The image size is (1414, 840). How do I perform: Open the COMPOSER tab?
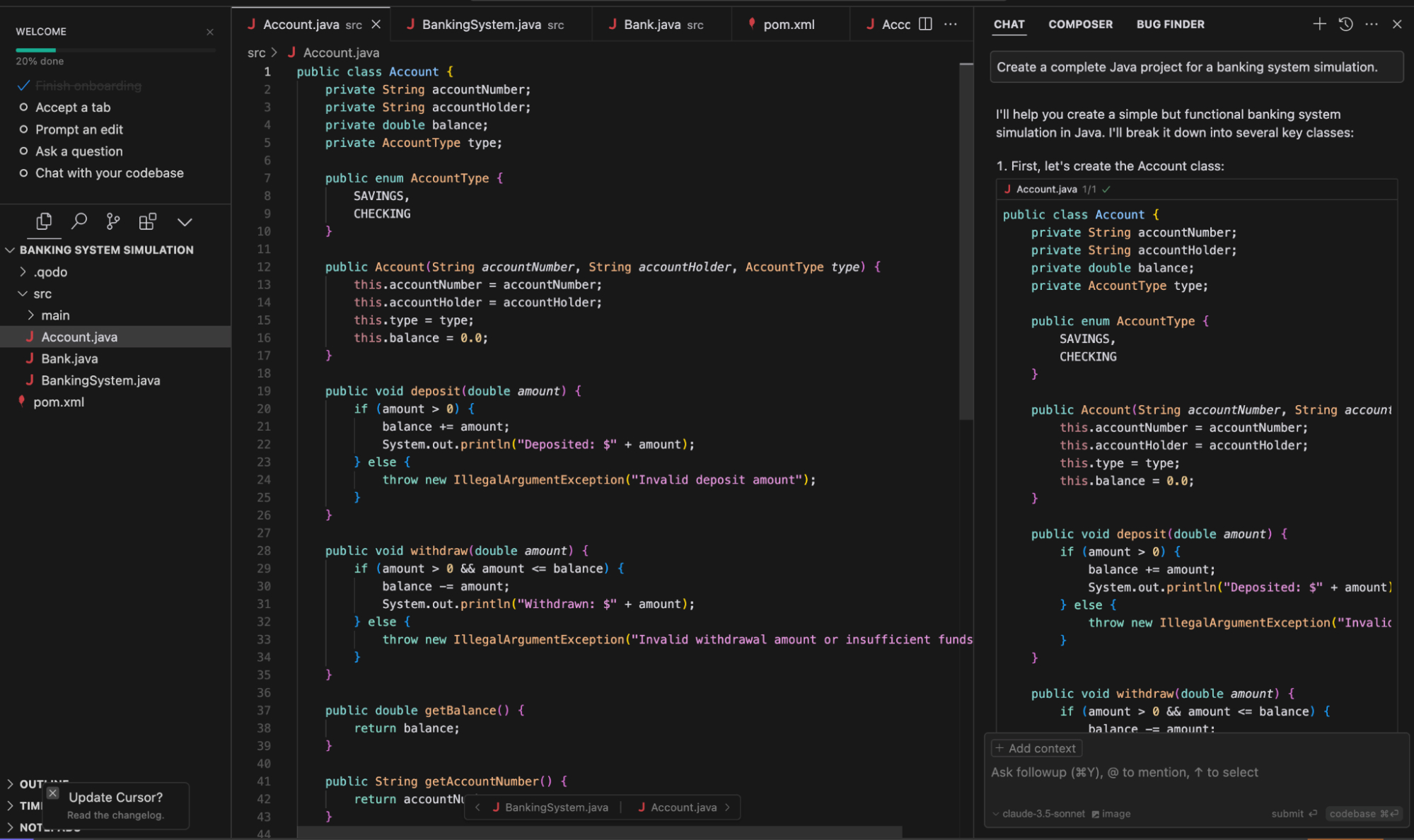tap(1080, 24)
